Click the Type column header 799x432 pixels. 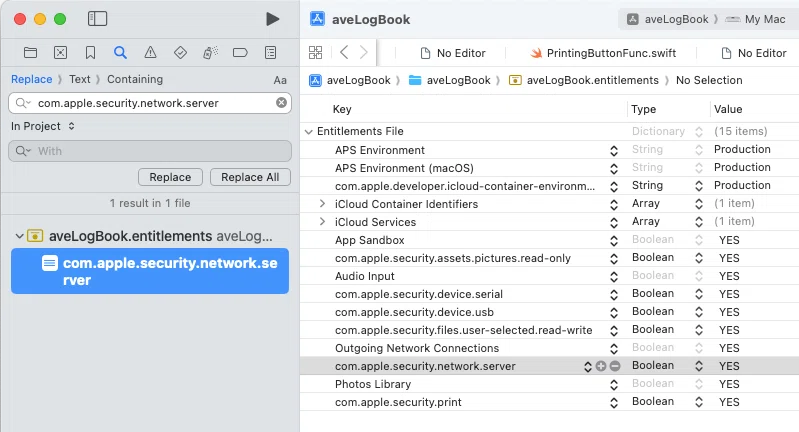click(x=644, y=109)
